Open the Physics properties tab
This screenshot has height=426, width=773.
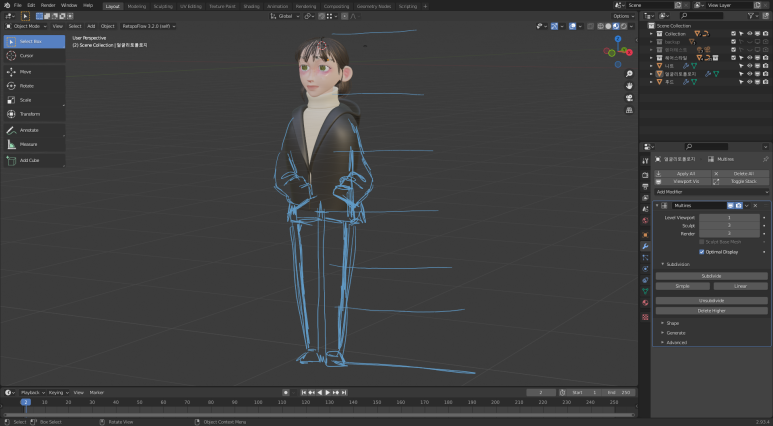[x=645, y=269]
